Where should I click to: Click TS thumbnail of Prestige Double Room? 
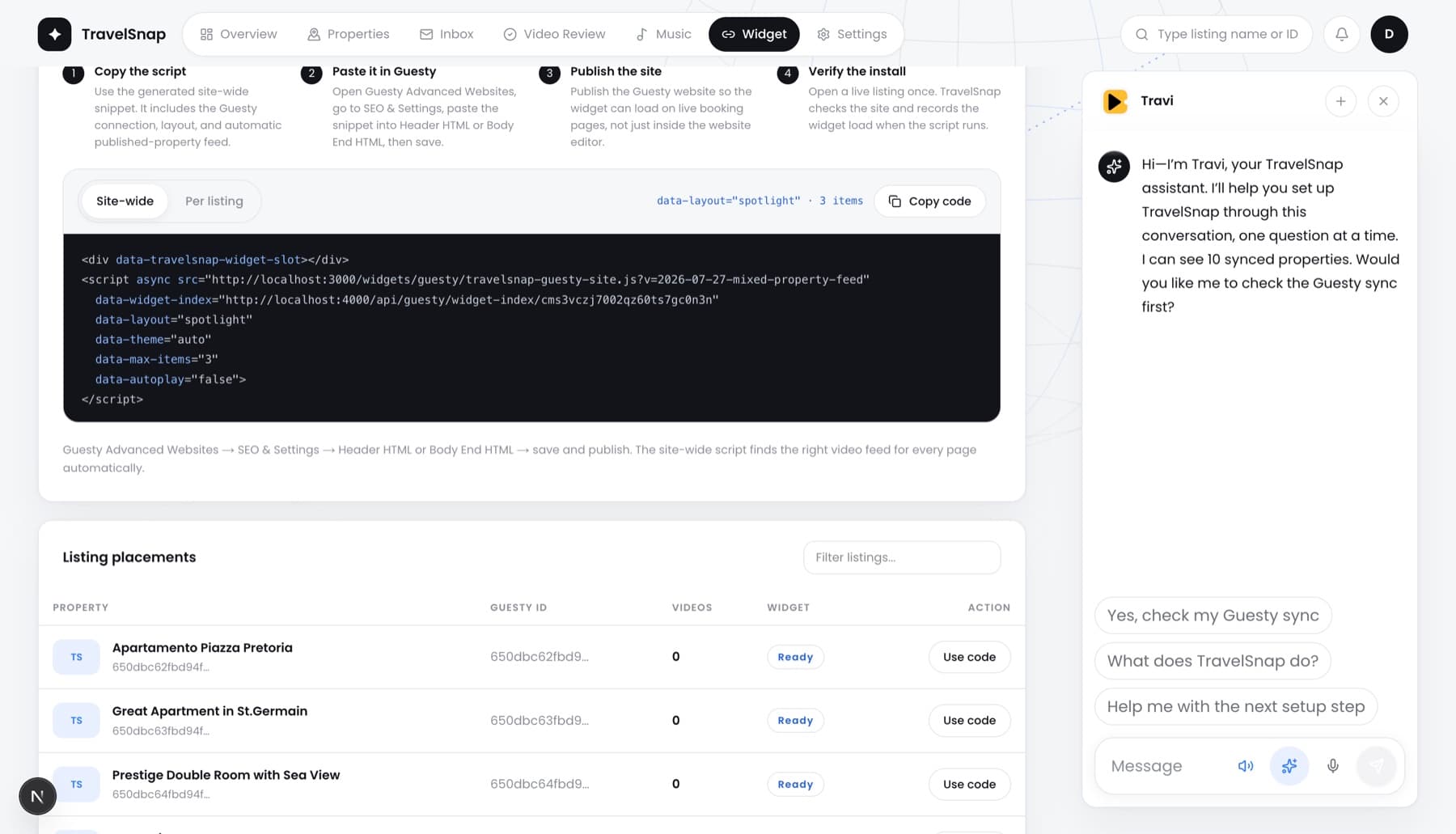(76, 784)
